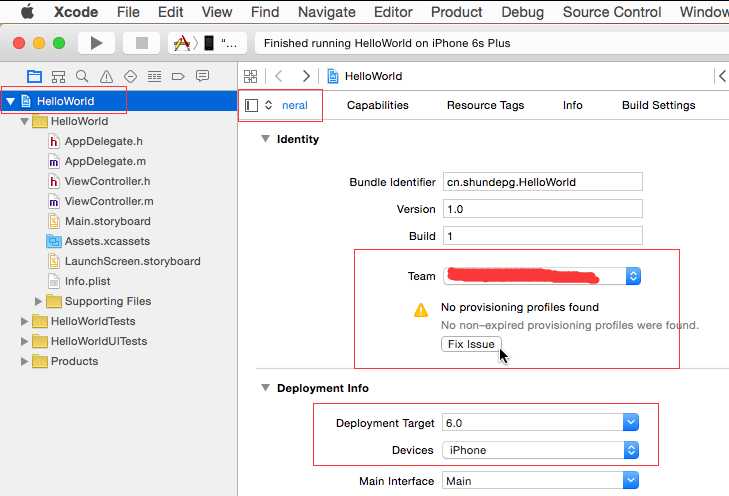The height and width of the screenshot is (496, 729).
Task: Show the Project navigator
Action: (34, 76)
